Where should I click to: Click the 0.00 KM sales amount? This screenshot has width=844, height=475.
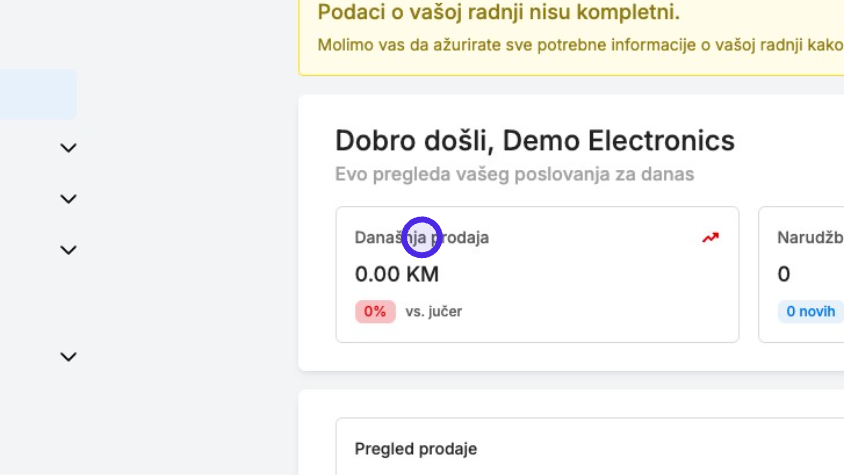[x=397, y=274]
